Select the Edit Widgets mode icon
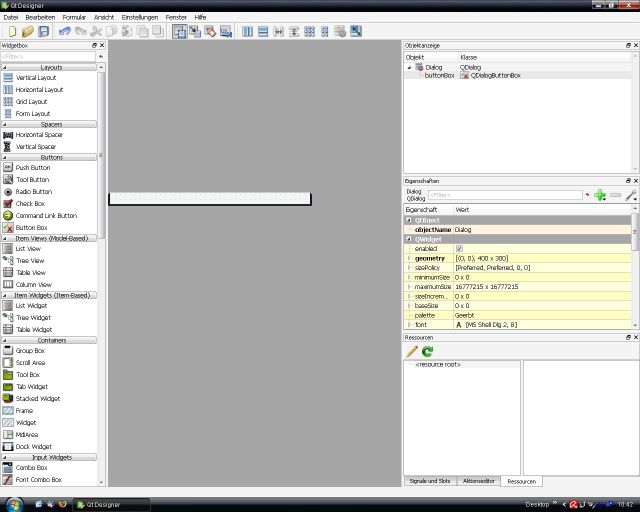This screenshot has height=512, width=640. click(178, 32)
